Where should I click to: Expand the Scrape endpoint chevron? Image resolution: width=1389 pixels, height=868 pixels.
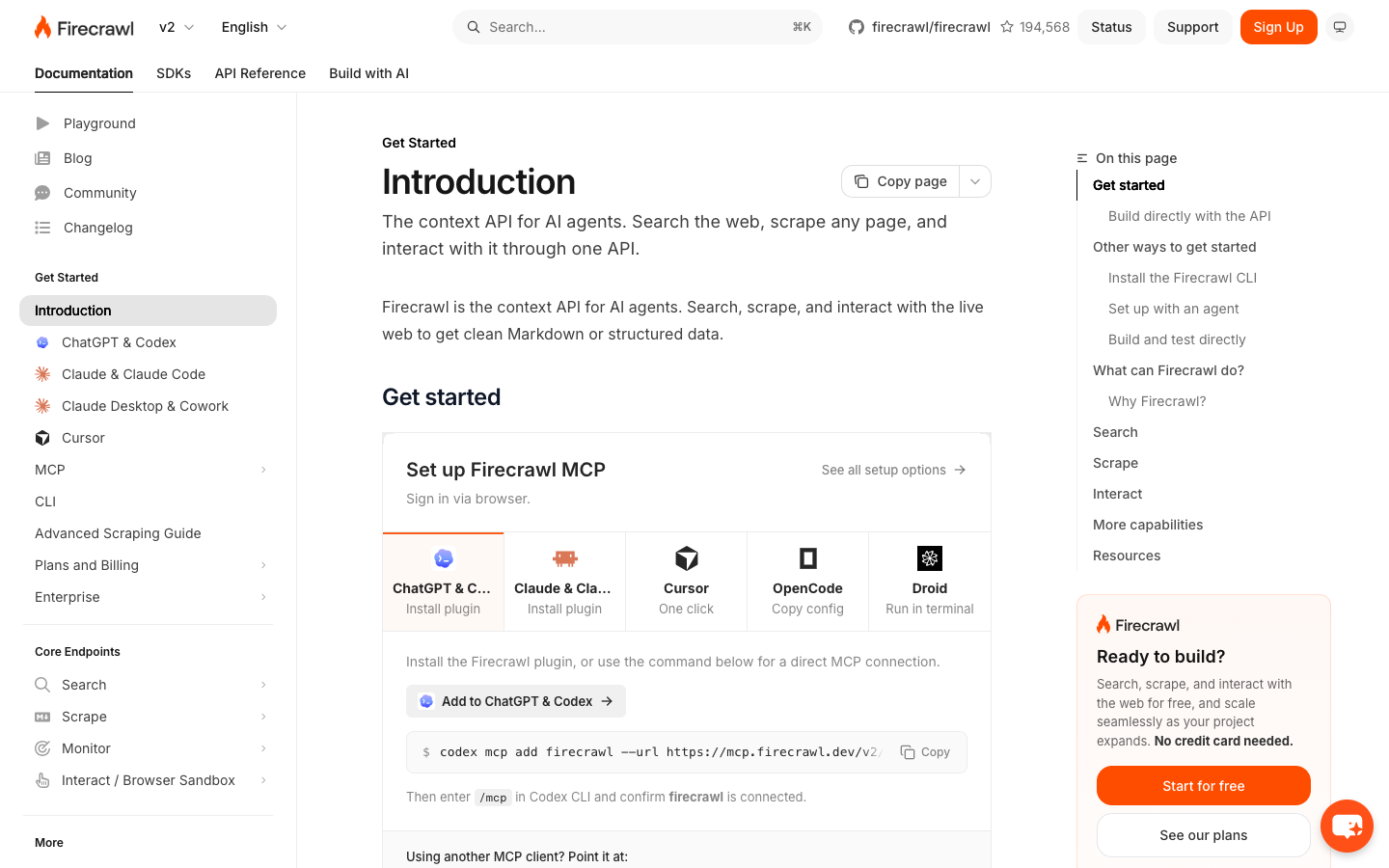[x=263, y=717]
